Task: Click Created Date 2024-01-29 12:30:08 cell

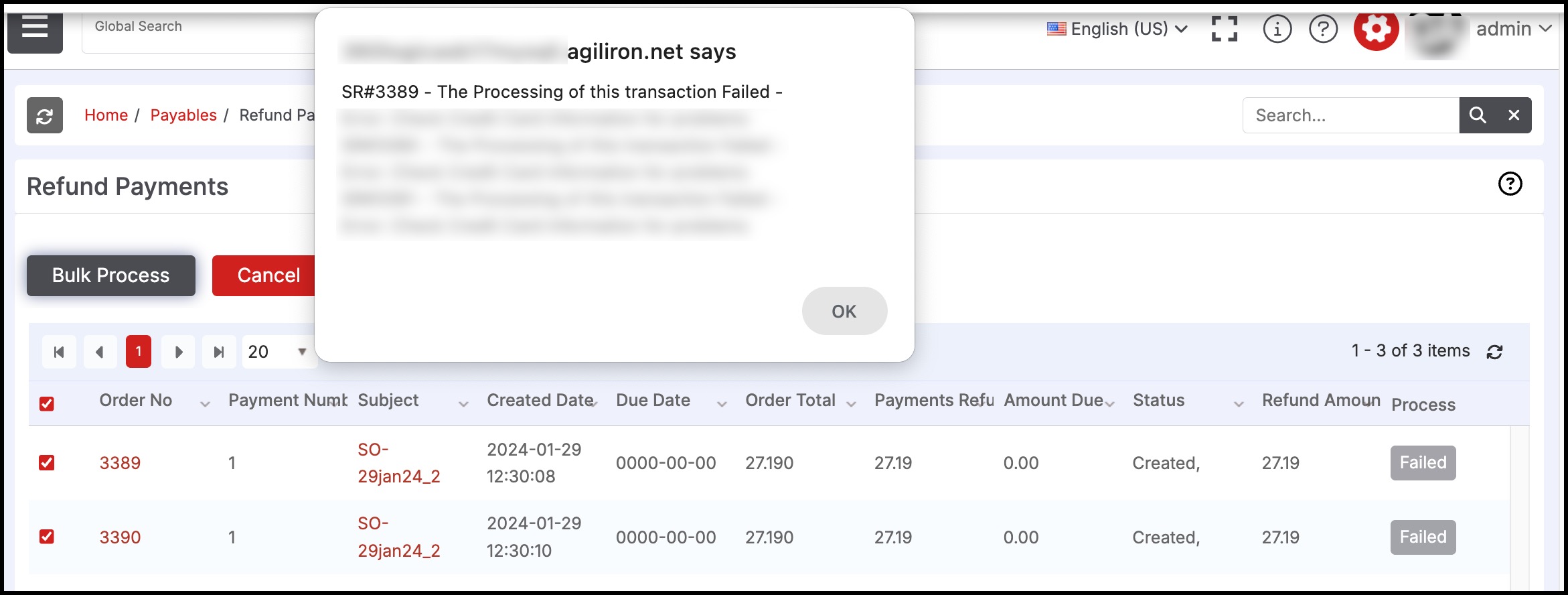Action: tap(534, 463)
